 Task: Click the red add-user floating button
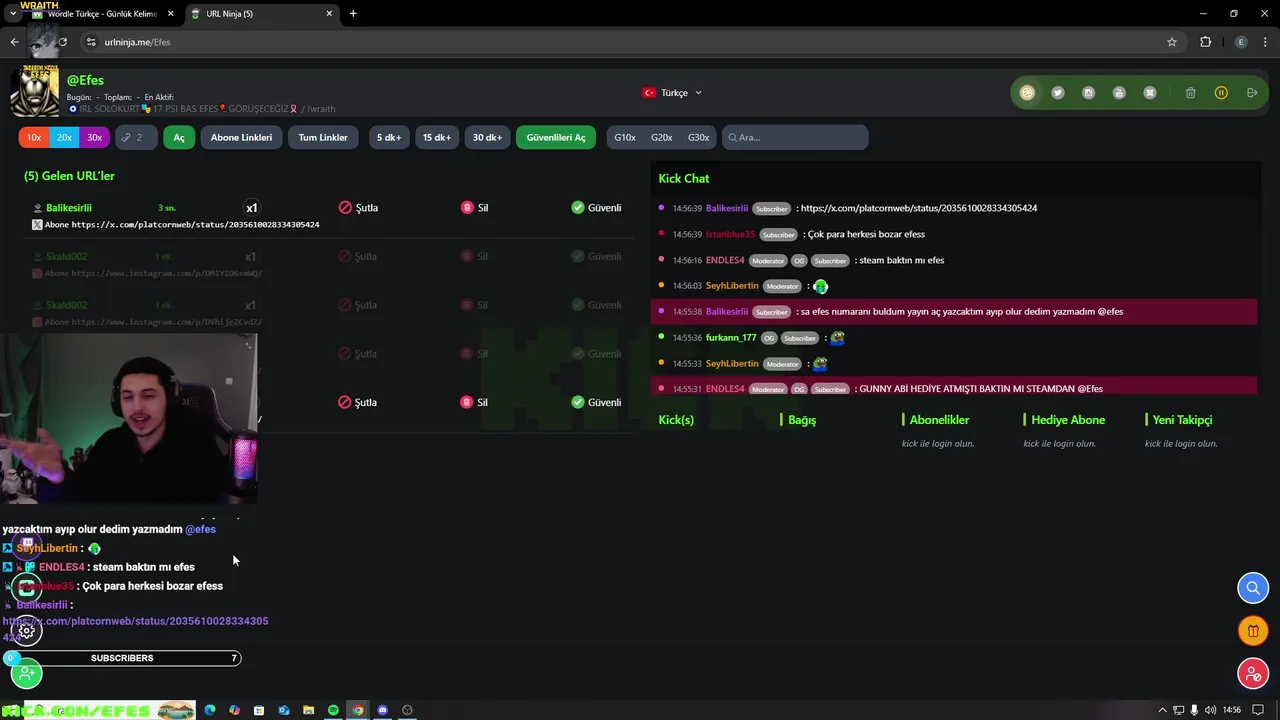(1253, 674)
